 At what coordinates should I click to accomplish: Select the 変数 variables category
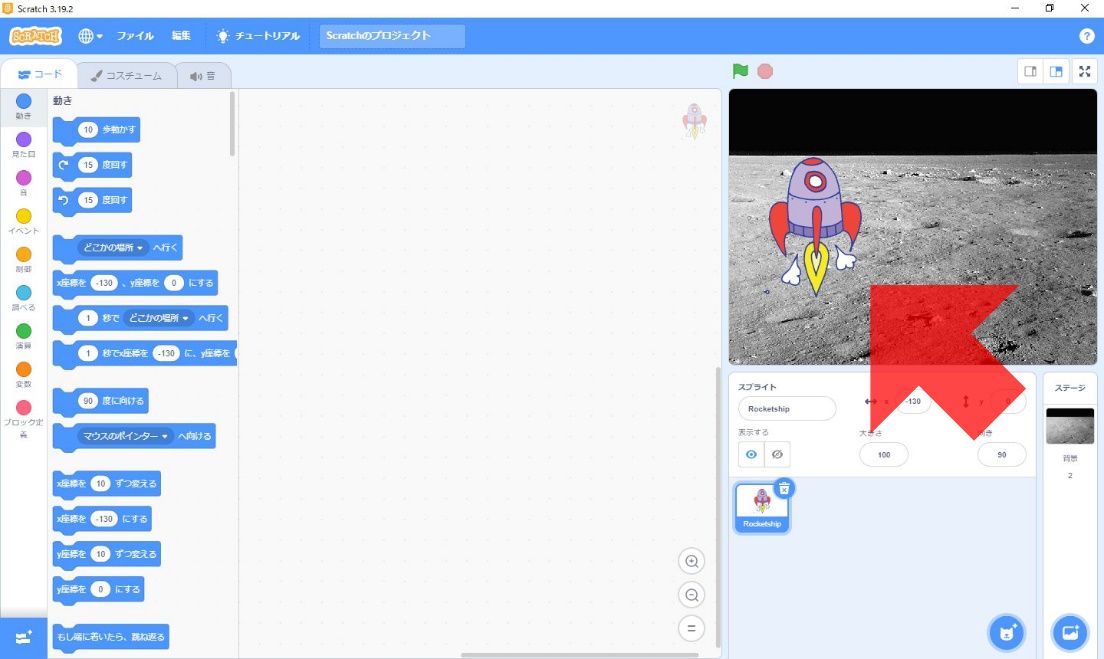(23, 375)
